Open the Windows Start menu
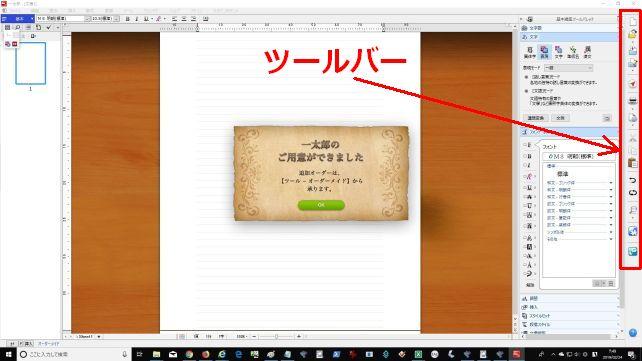The width and height of the screenshot is (642, 361). pyautogui.click(x=8, y=354)
